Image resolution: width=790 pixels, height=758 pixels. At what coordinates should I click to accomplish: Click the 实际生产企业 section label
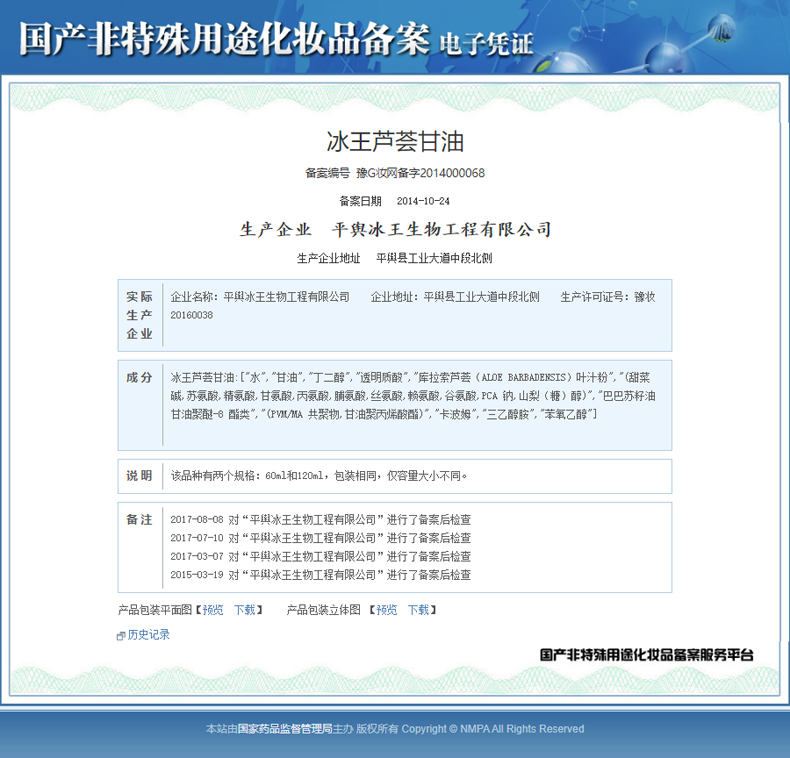pyautogui.click(x=140, y=315)
